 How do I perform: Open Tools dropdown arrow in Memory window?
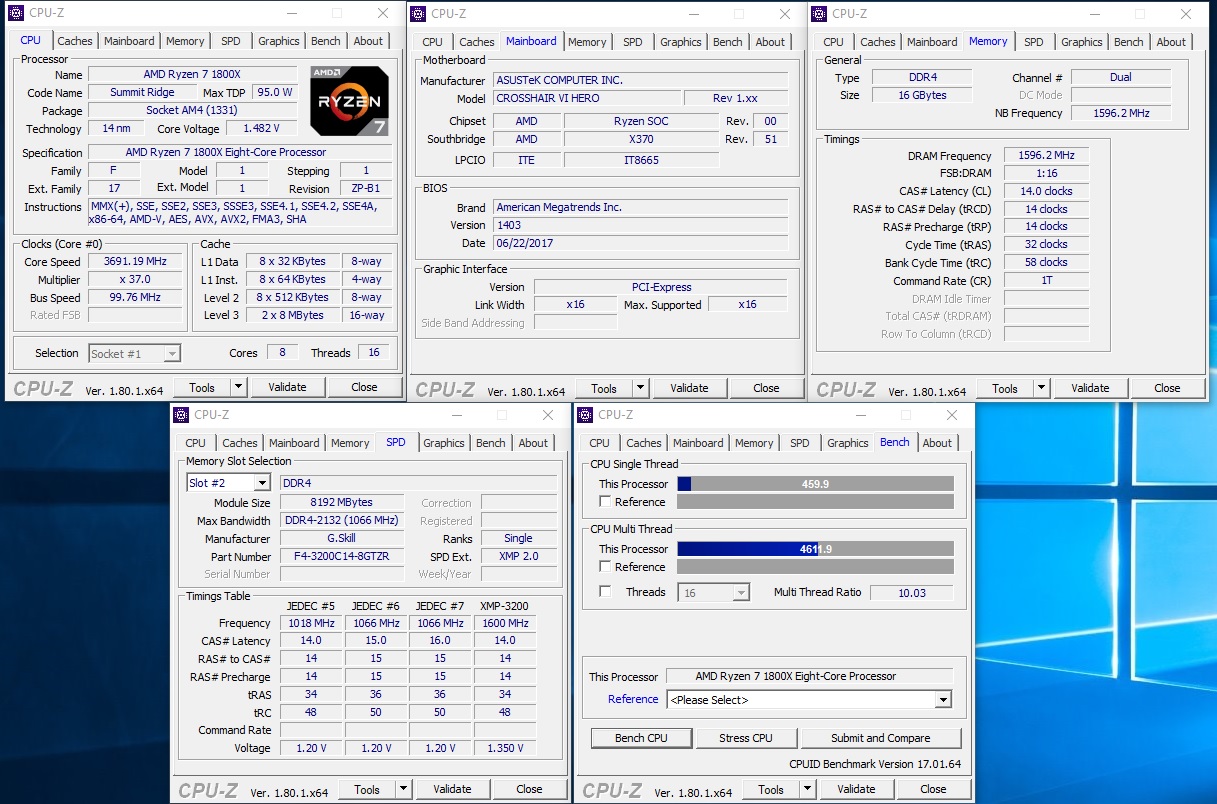pyautogui.click(x=1042, y=388)
